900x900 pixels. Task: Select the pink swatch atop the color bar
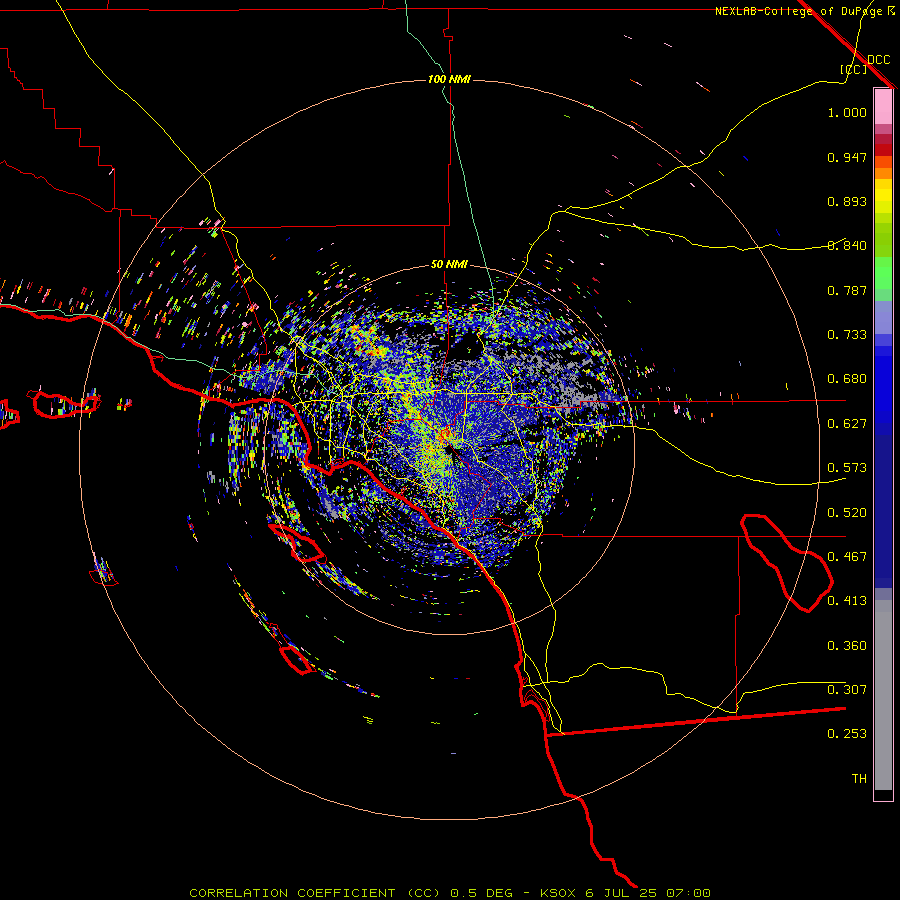(x=883, y=106)
